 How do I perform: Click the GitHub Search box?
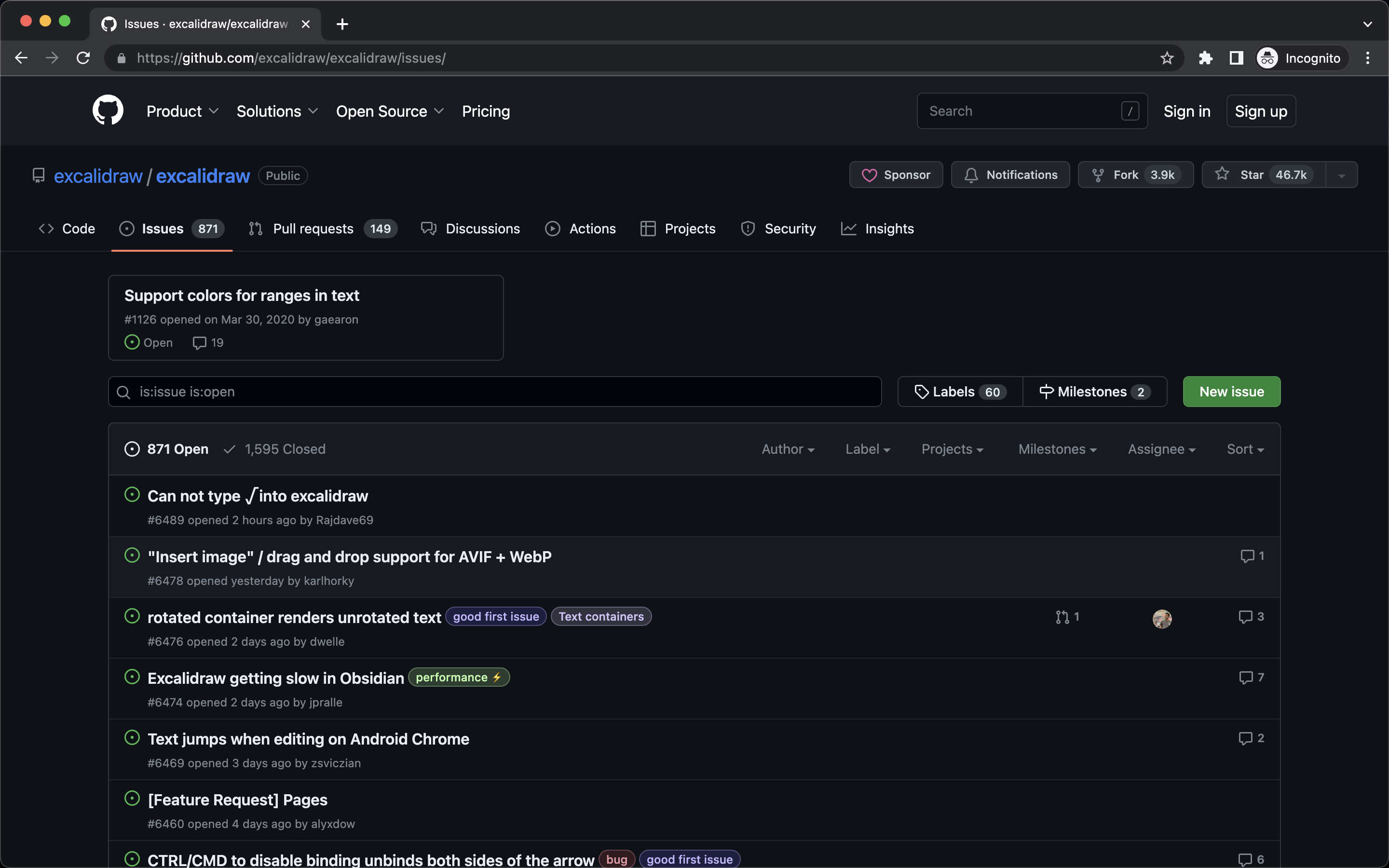click(1032, 111)
